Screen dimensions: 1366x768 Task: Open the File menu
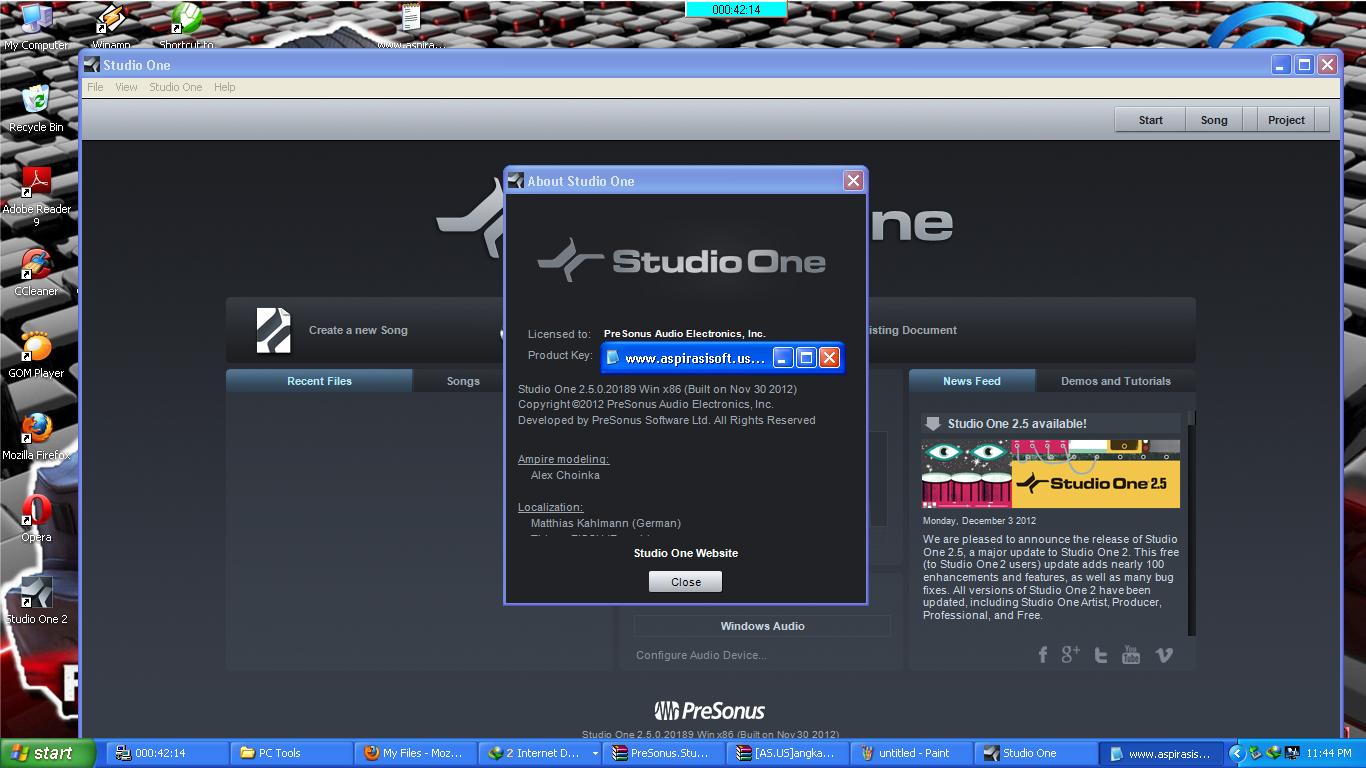(x=95, y=87)
